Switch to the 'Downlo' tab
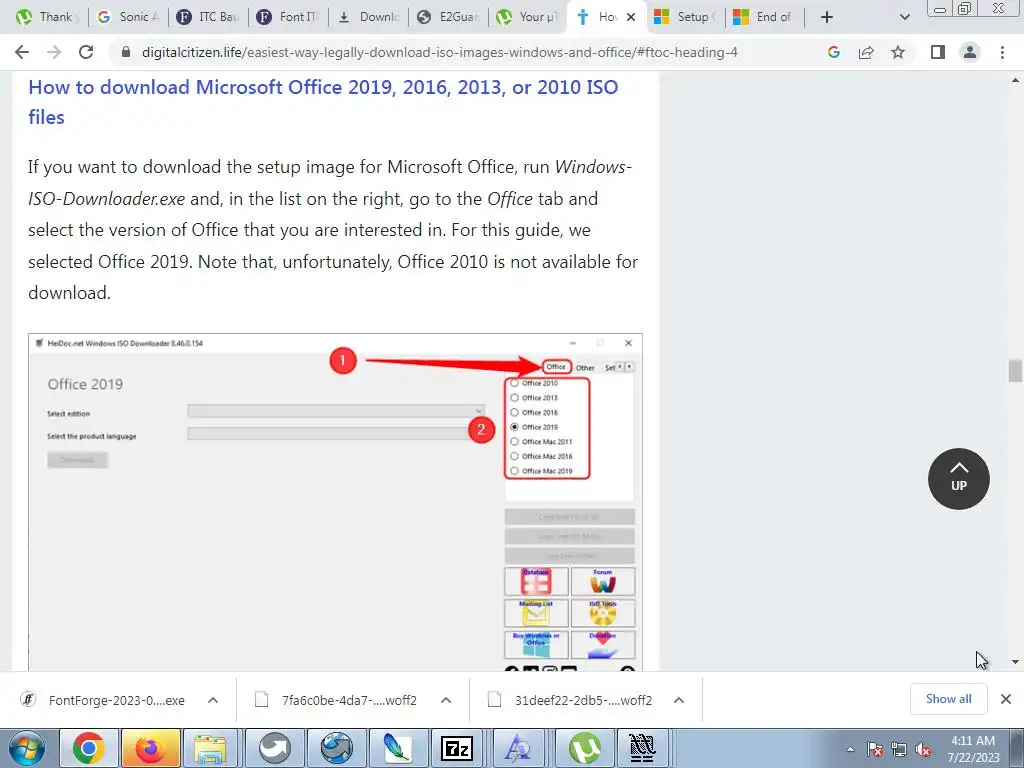The height and width of the screenshot is (768, 1024). [368, 17]
